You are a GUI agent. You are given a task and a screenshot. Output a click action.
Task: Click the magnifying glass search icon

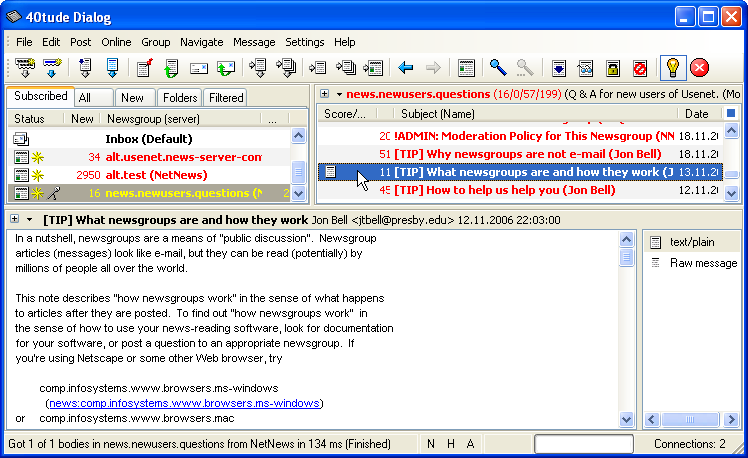point(497,68)
